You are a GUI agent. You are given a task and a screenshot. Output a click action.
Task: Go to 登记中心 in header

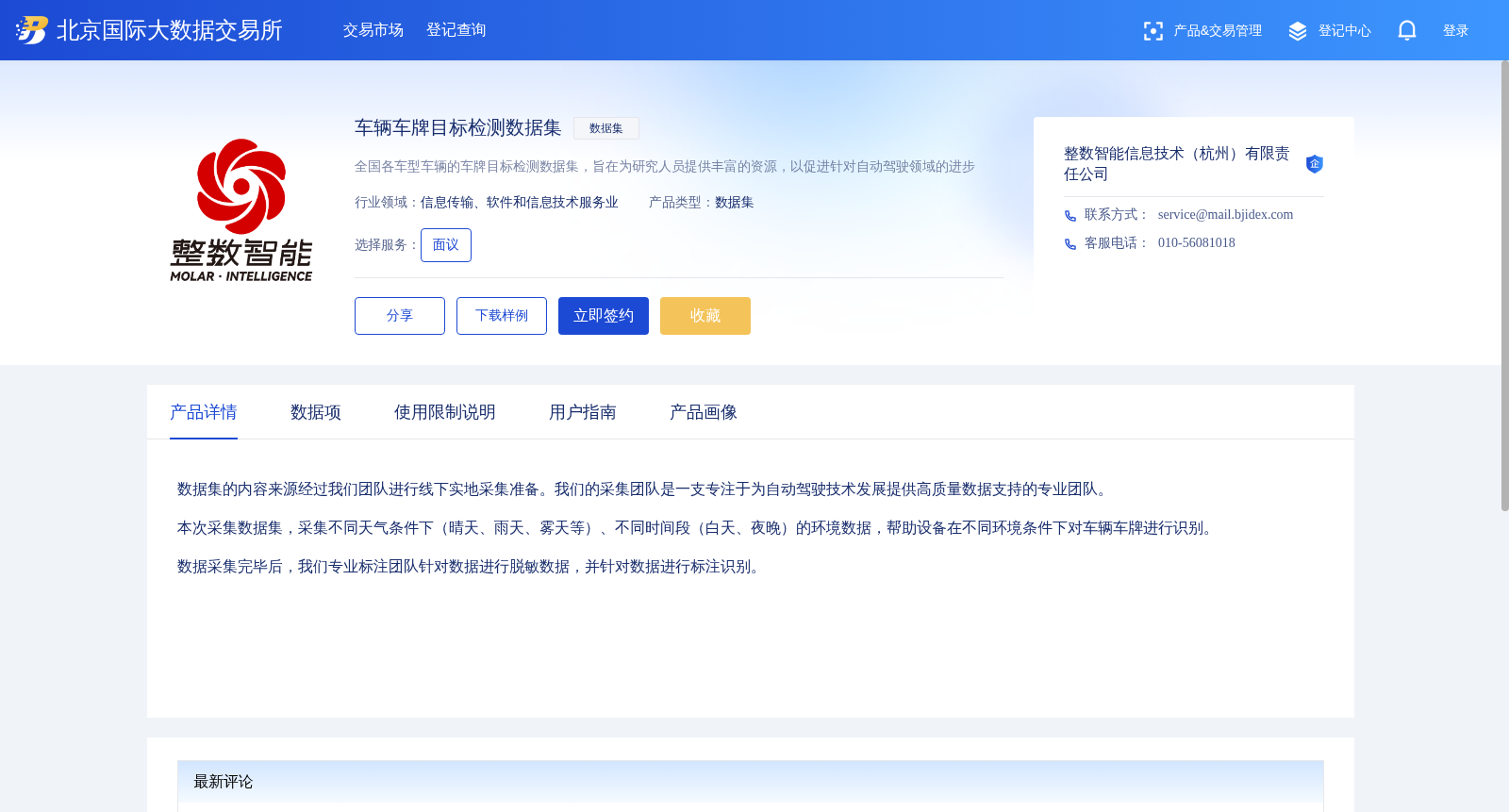[x=1345, y=31]
